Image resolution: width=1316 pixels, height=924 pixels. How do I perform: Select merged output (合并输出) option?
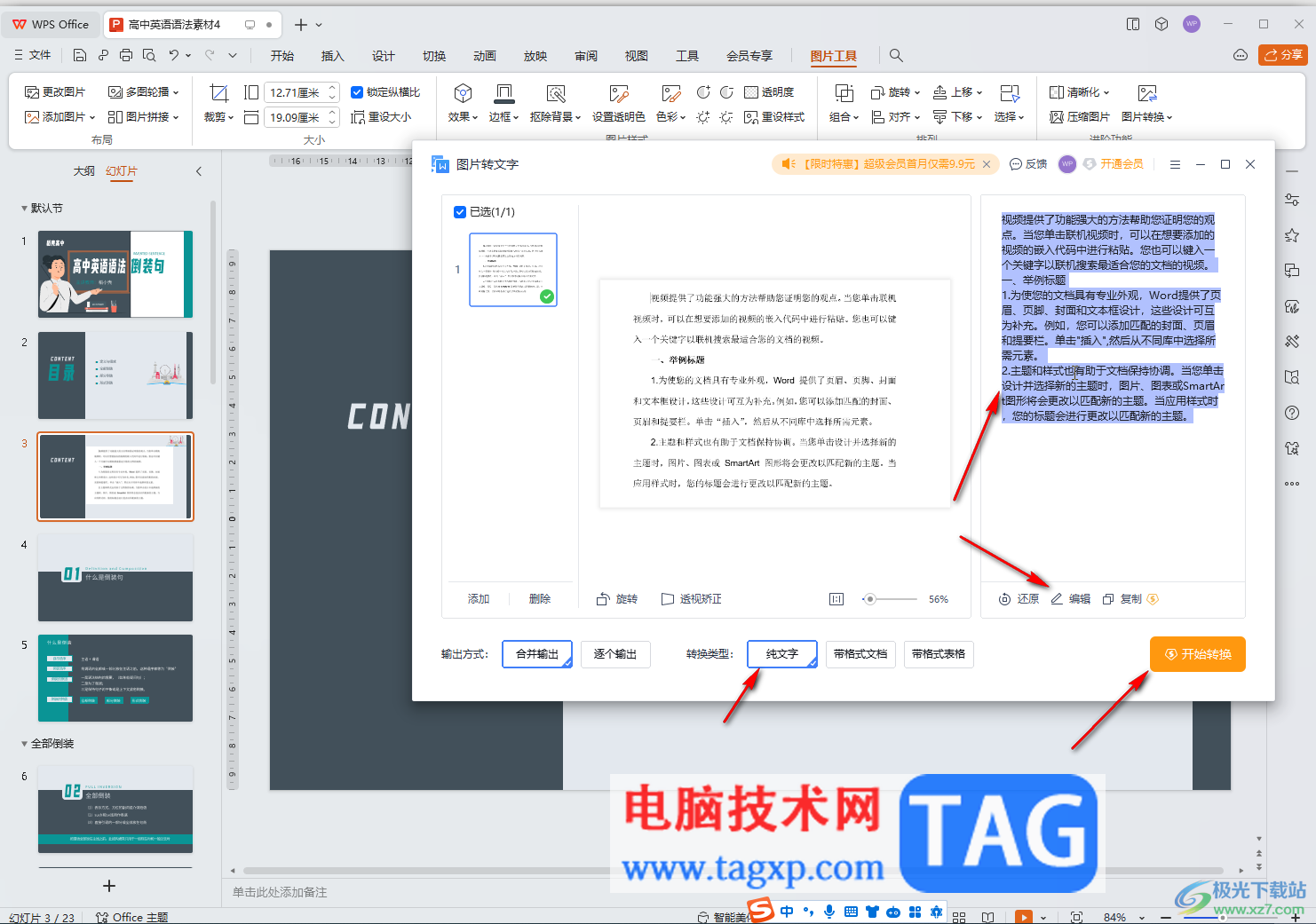click(537, 654)
